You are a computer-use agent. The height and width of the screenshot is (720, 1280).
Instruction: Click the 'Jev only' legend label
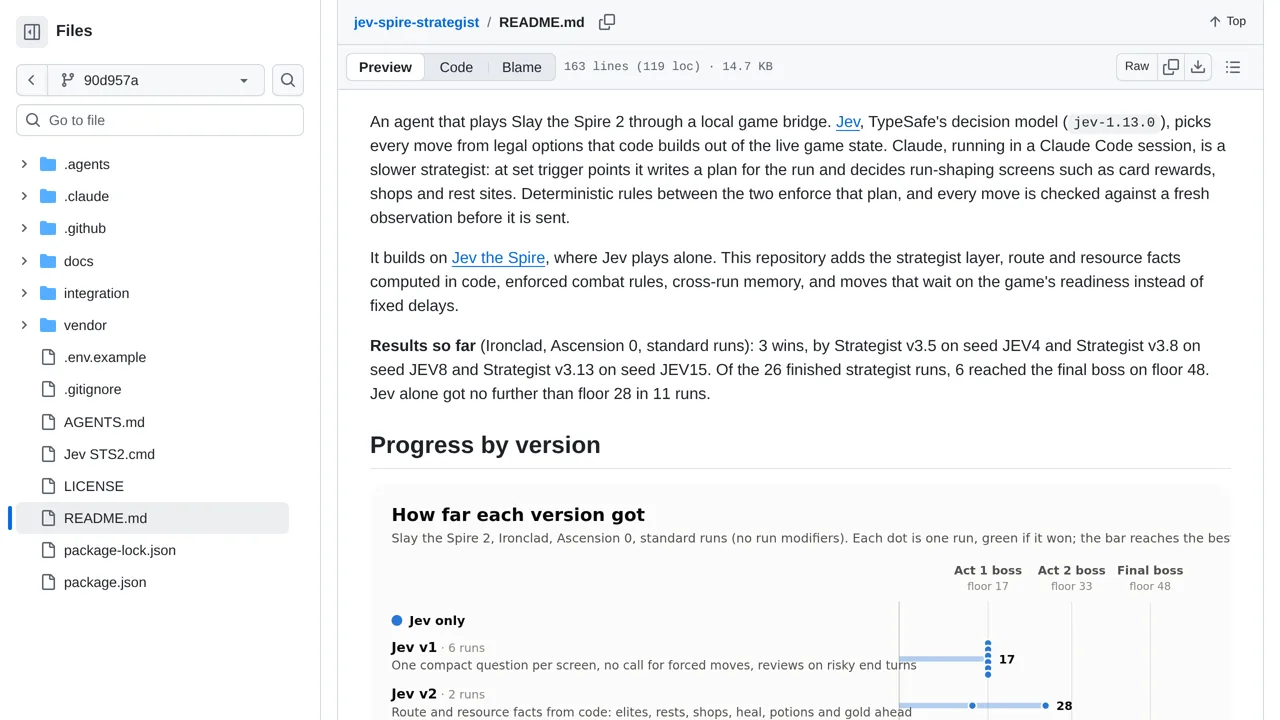[x=437, y=620]
